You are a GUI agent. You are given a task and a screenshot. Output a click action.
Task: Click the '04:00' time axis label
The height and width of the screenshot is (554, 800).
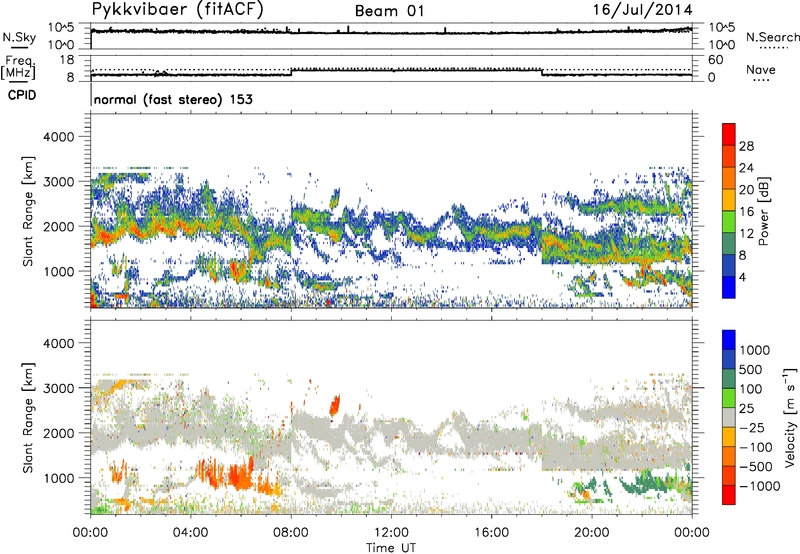click(x=190, y=533)
